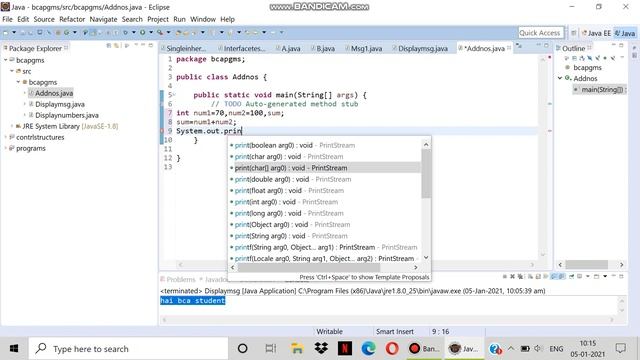Viewport: 640px width, 360px height.
Task: Open Bandicam from the taskbar
Action: (x=423, y=349)
